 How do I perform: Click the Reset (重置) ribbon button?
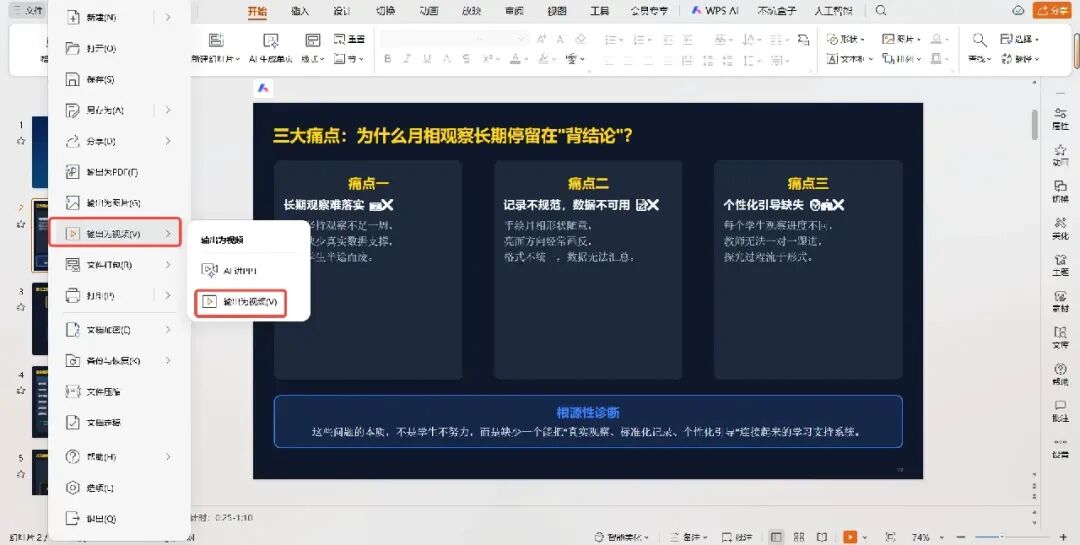349,39
